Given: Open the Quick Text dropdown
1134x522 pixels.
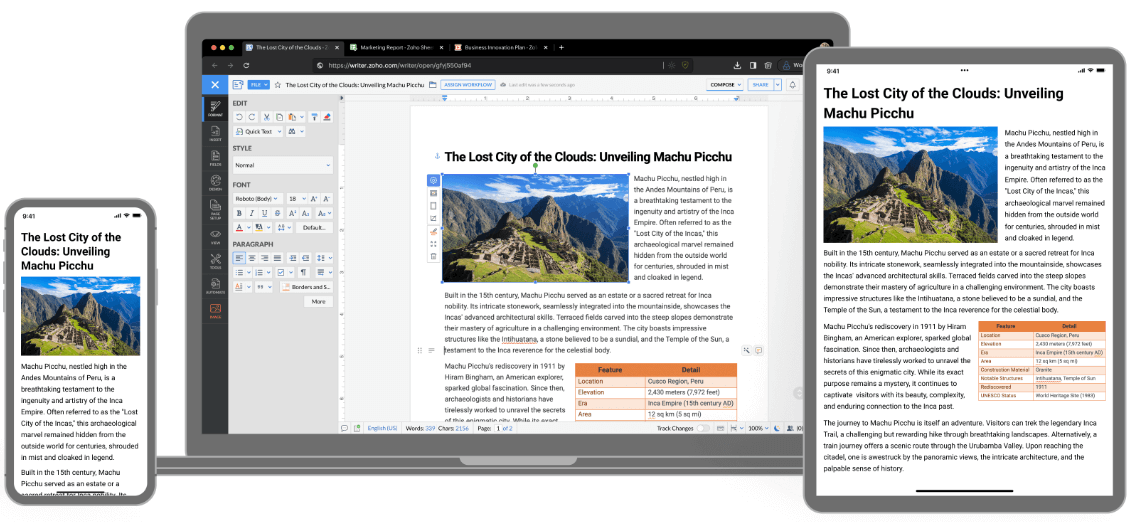Looking at the screenshot, I should (x=257, y=132).
